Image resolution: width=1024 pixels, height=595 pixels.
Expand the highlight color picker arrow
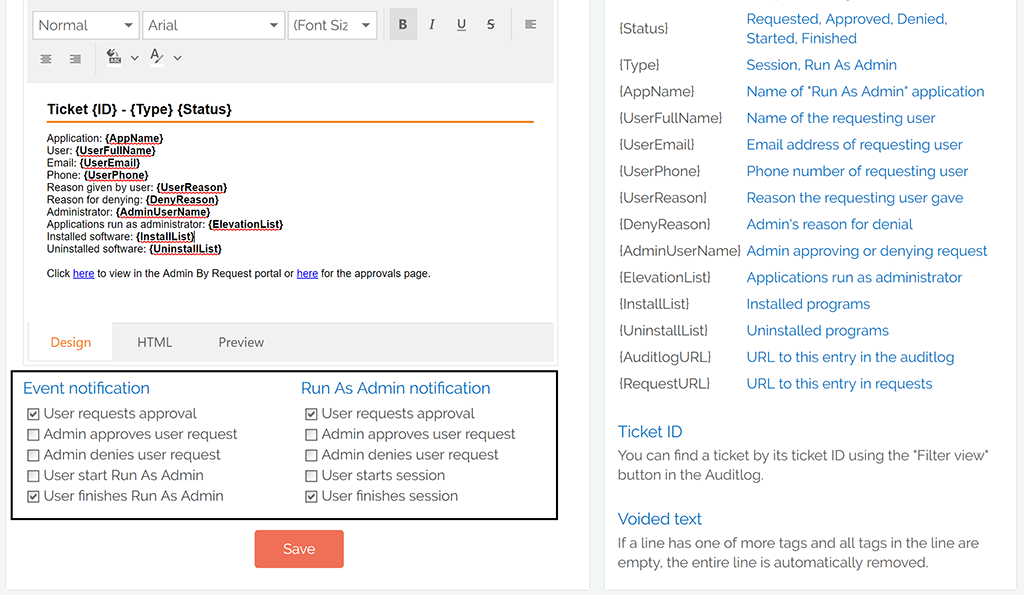135,58
